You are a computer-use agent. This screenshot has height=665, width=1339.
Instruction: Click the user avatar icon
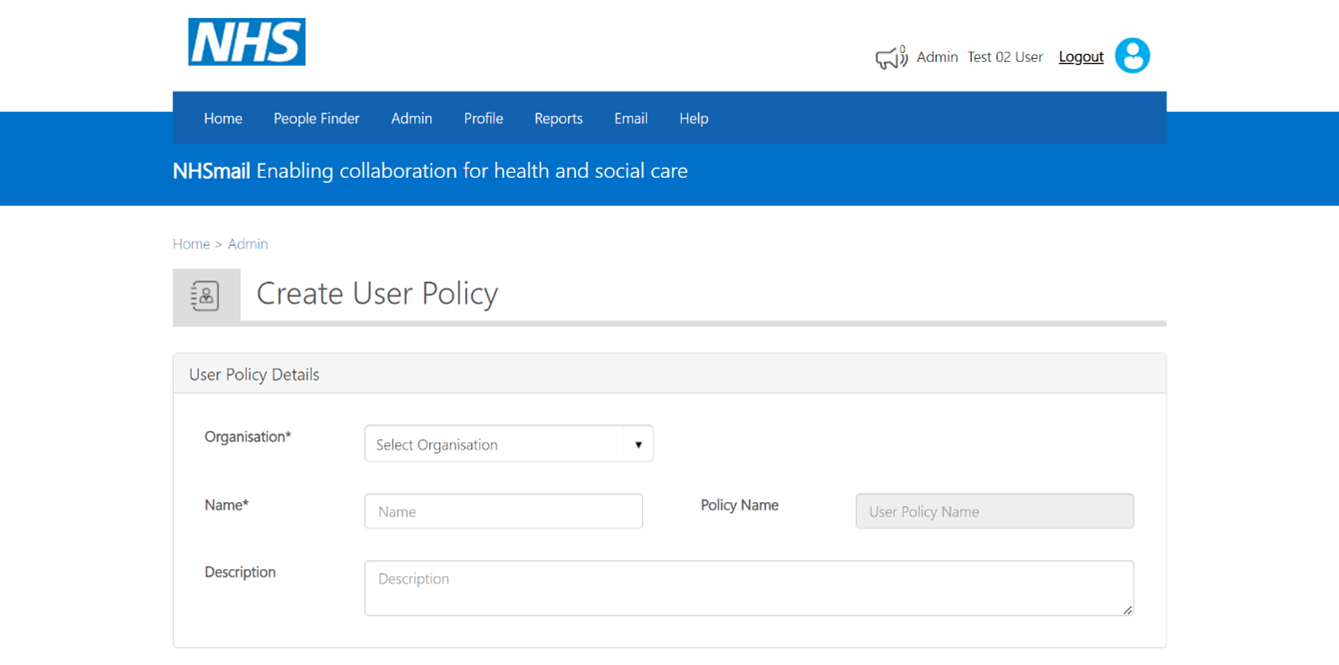(1132, 55)
